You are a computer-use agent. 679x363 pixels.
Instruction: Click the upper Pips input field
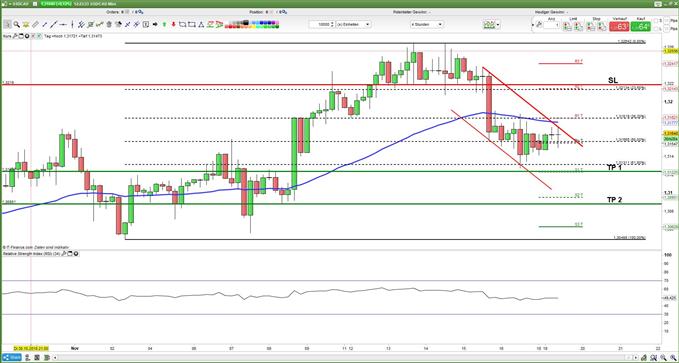point(666,21)
